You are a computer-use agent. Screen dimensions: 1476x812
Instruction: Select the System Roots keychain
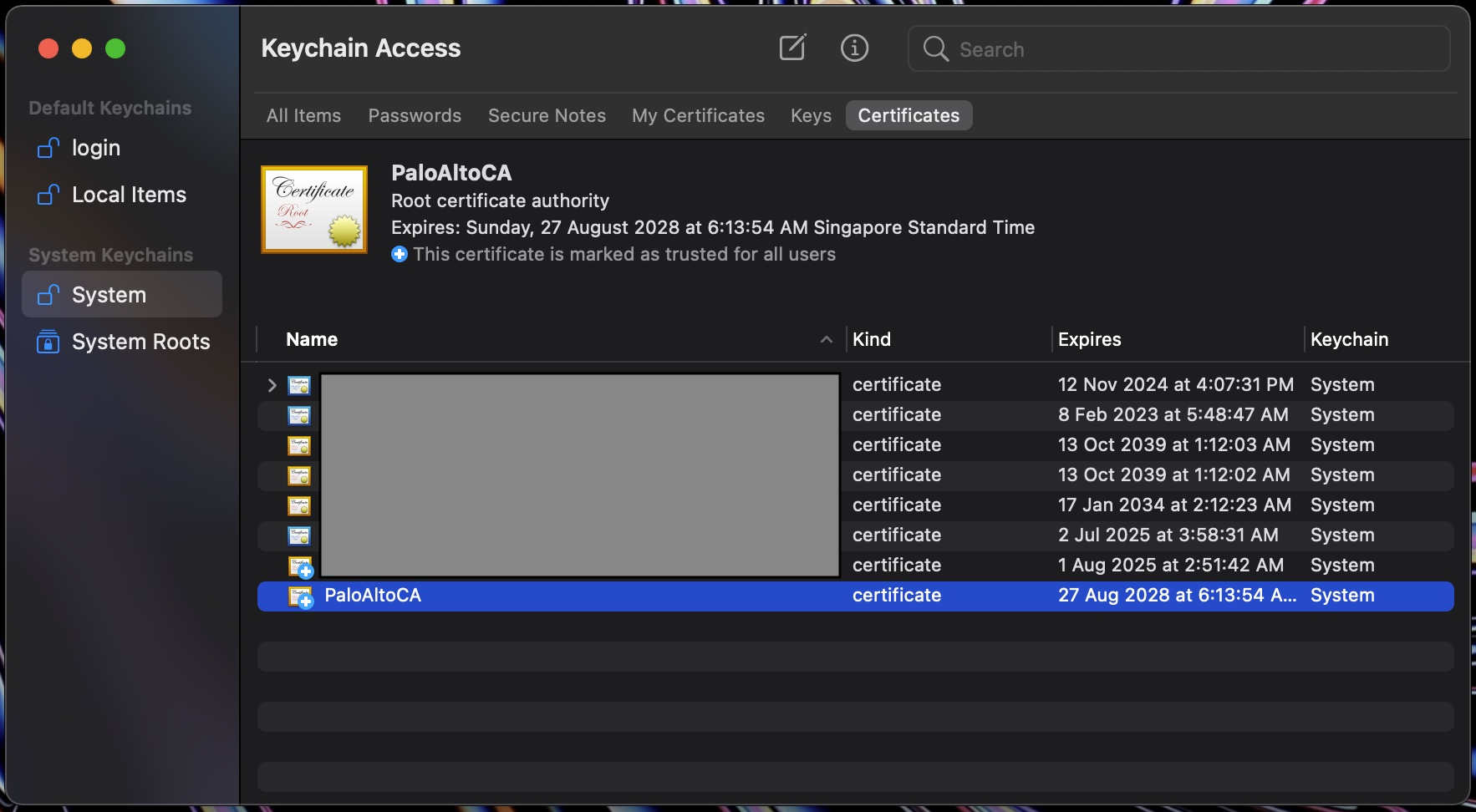click(x=140, y=342)
